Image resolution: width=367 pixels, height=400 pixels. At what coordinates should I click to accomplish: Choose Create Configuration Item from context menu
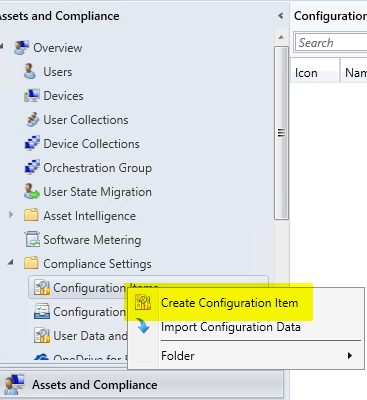(245, 303)
